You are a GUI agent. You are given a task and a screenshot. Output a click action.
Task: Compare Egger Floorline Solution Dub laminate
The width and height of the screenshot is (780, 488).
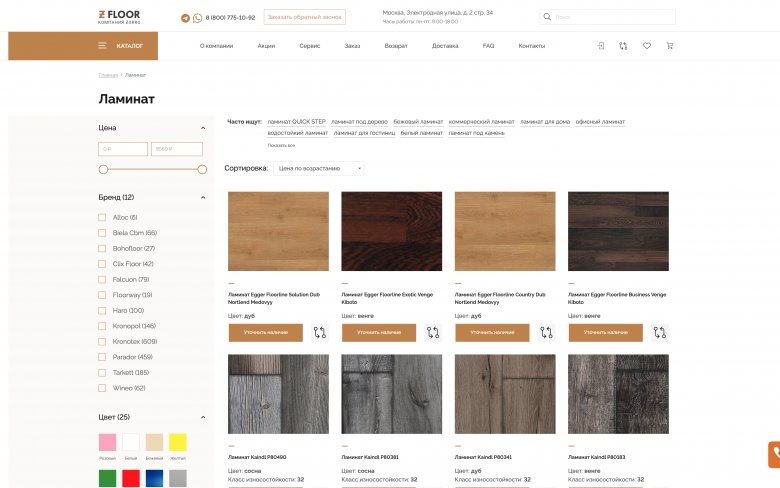[x=320, y=332]
